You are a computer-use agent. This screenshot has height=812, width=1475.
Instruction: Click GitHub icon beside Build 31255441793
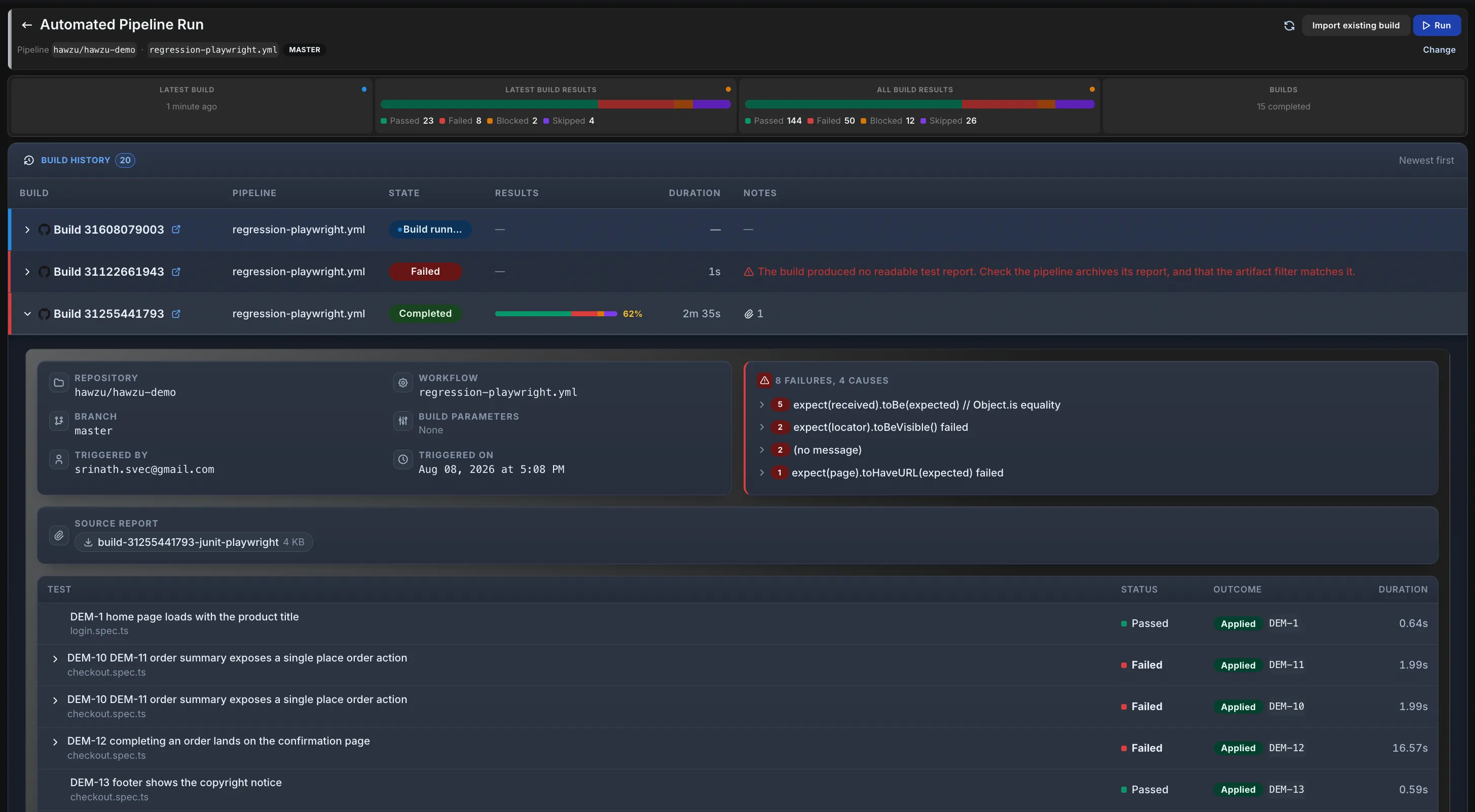click(44, 314)
